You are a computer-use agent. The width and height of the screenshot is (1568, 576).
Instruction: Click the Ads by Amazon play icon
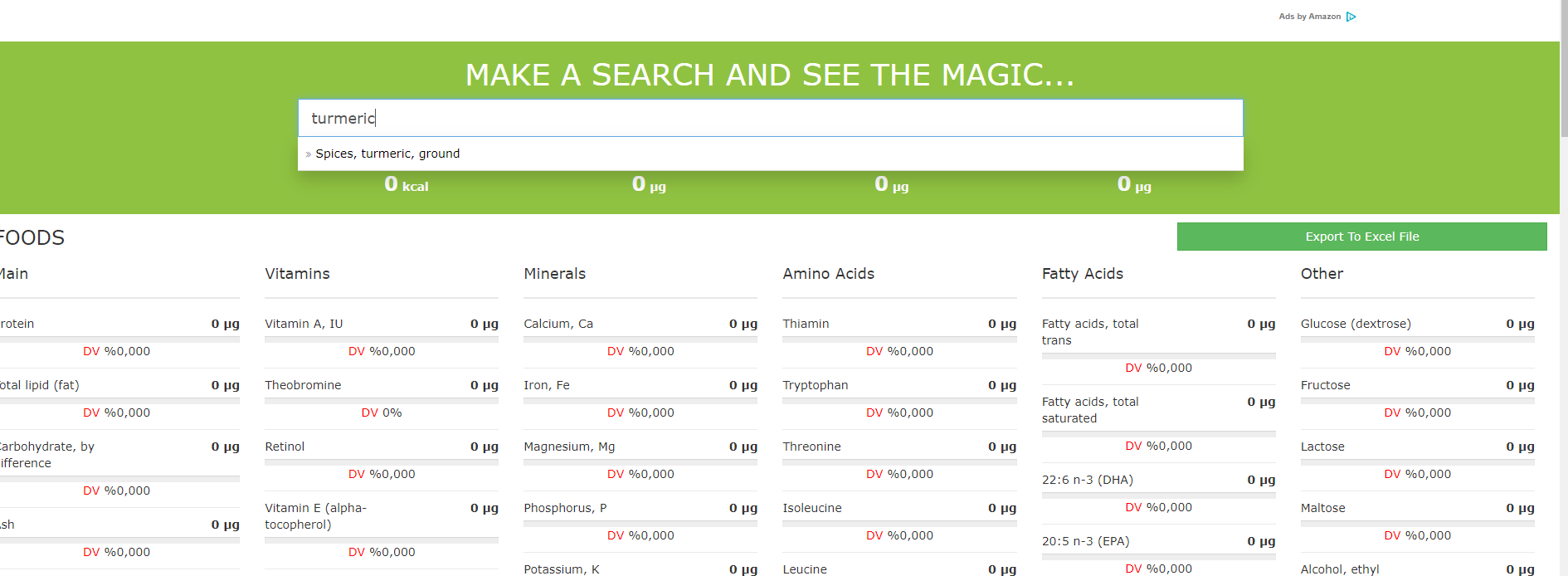coord(1351,17)
